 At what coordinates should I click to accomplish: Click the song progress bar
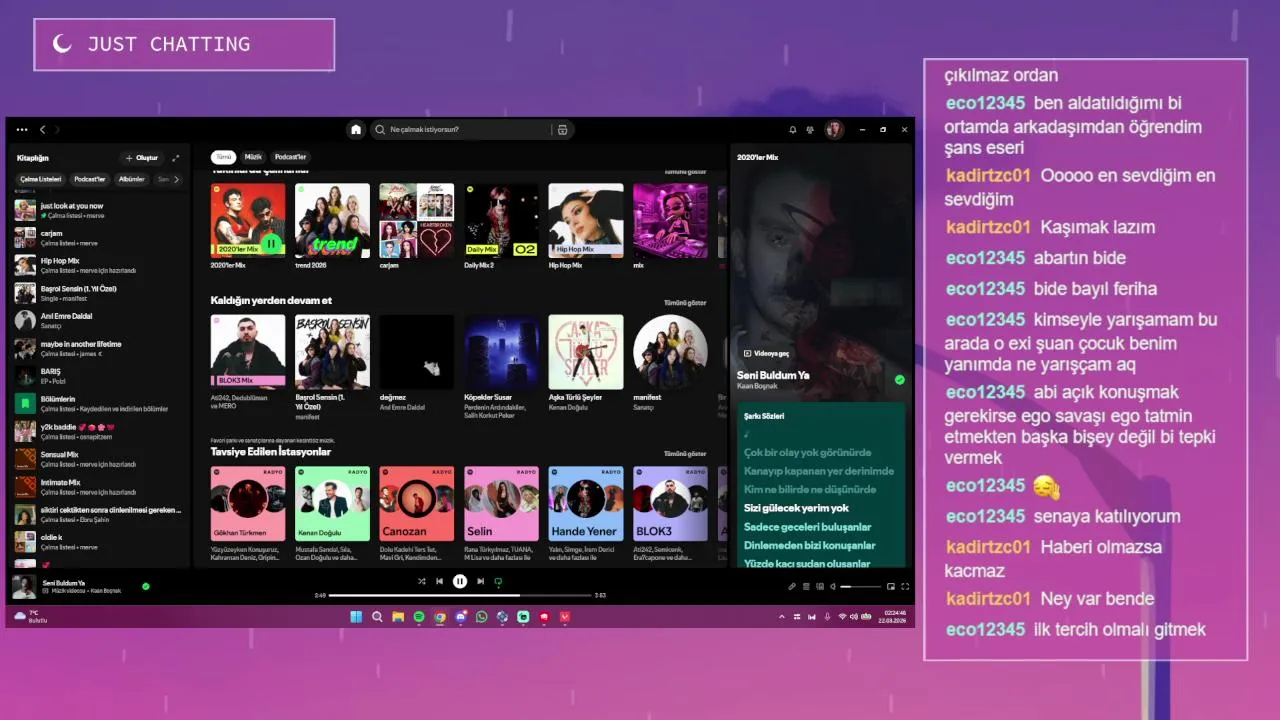tap(460, 595)
